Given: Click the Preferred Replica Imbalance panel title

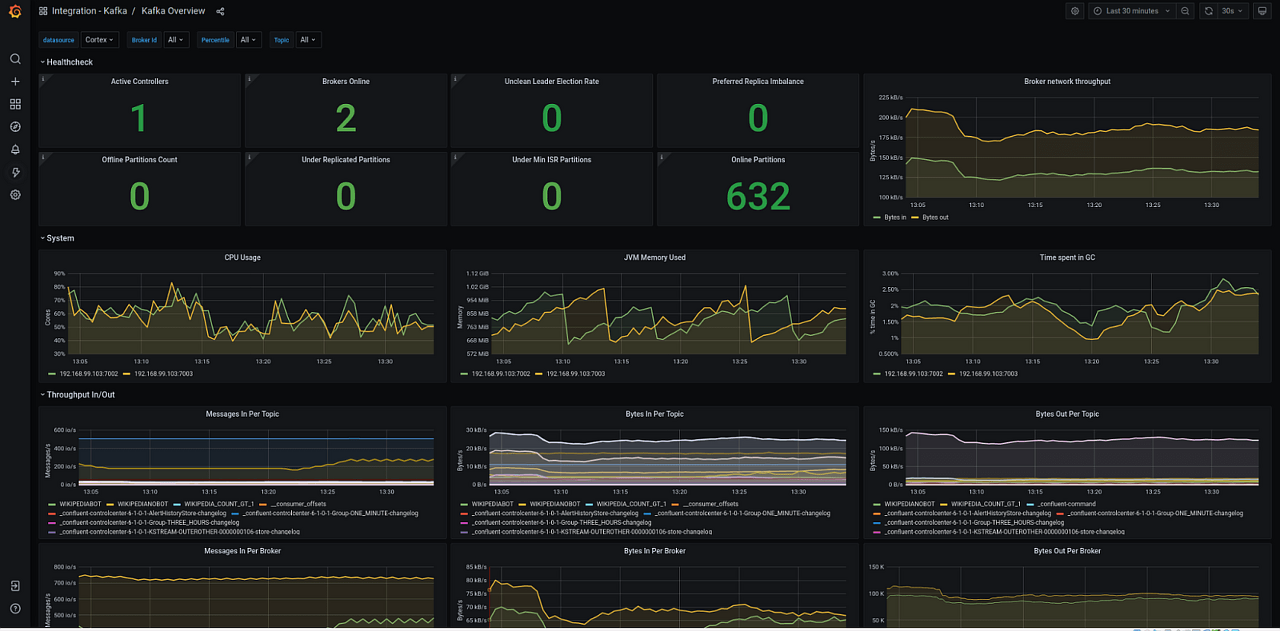Looking at the screenshot, I should click(x=758, y=81).
